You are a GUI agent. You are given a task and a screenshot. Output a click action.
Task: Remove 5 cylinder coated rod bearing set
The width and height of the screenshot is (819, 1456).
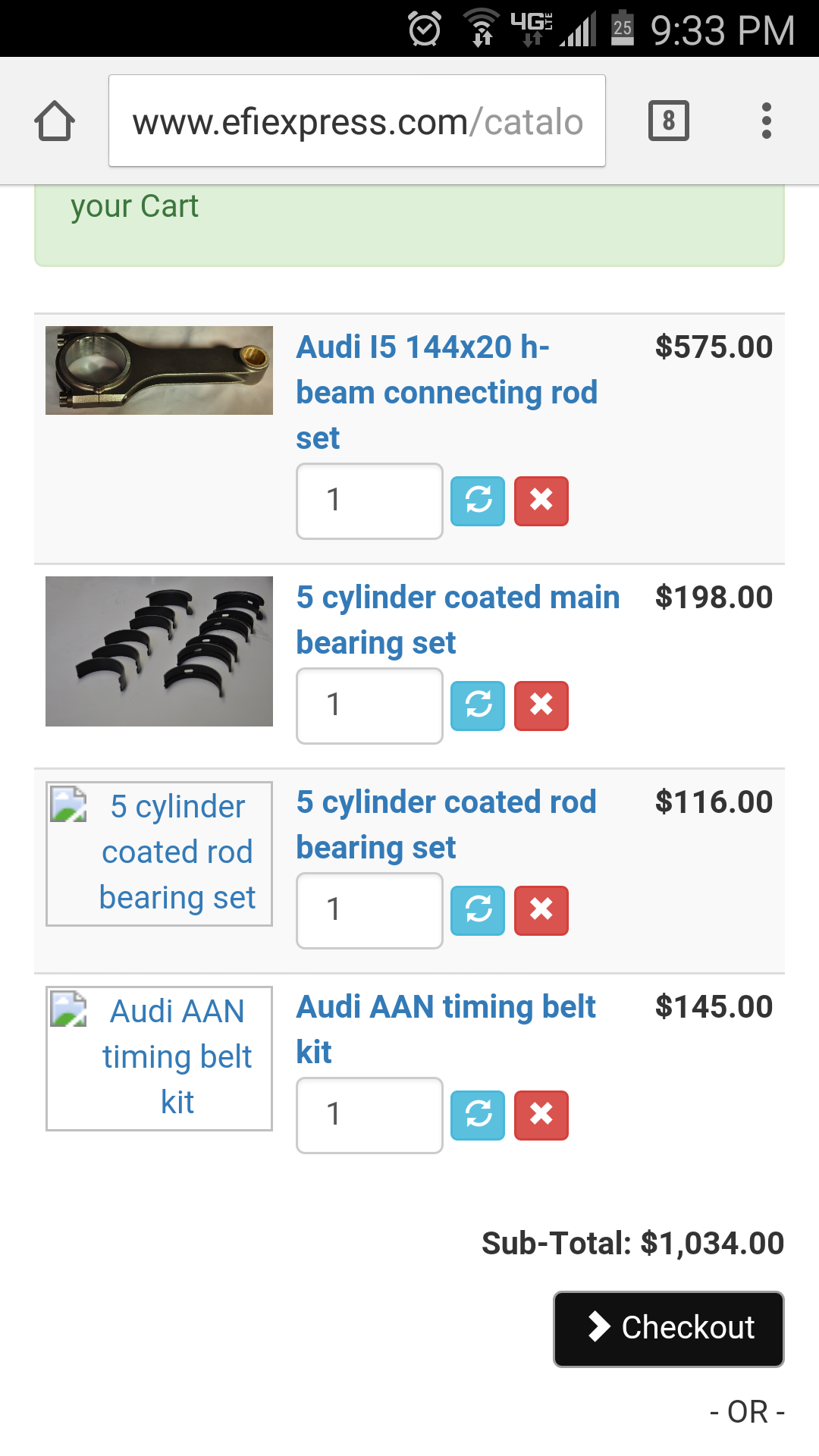541,910
